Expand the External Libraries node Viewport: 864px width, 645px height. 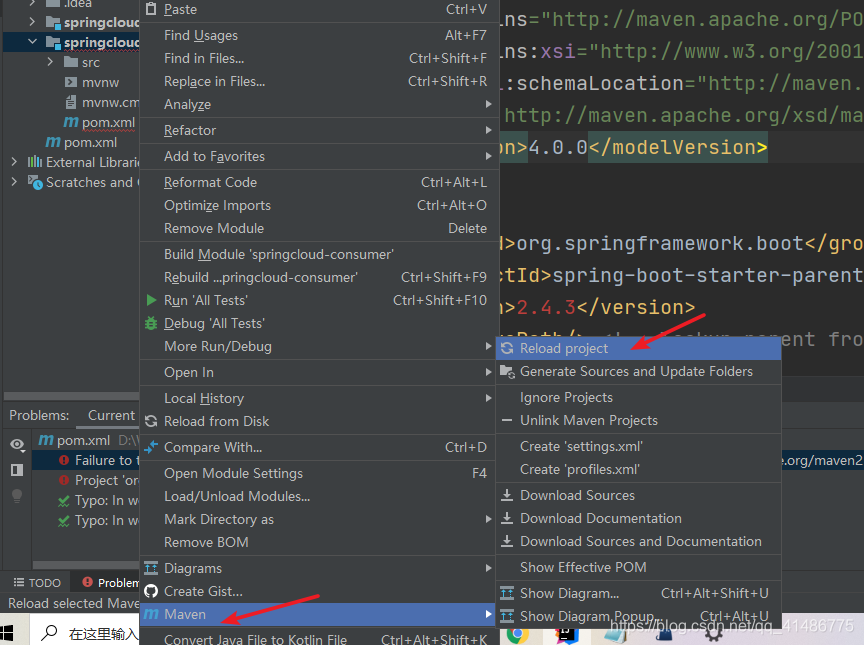click(14, 162)
